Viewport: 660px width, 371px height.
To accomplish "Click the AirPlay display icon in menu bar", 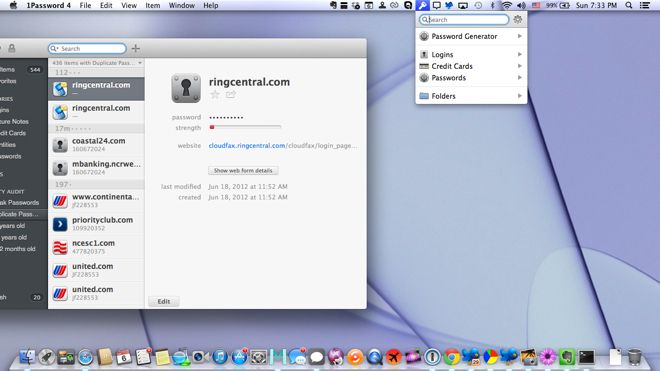I will 463,5.
